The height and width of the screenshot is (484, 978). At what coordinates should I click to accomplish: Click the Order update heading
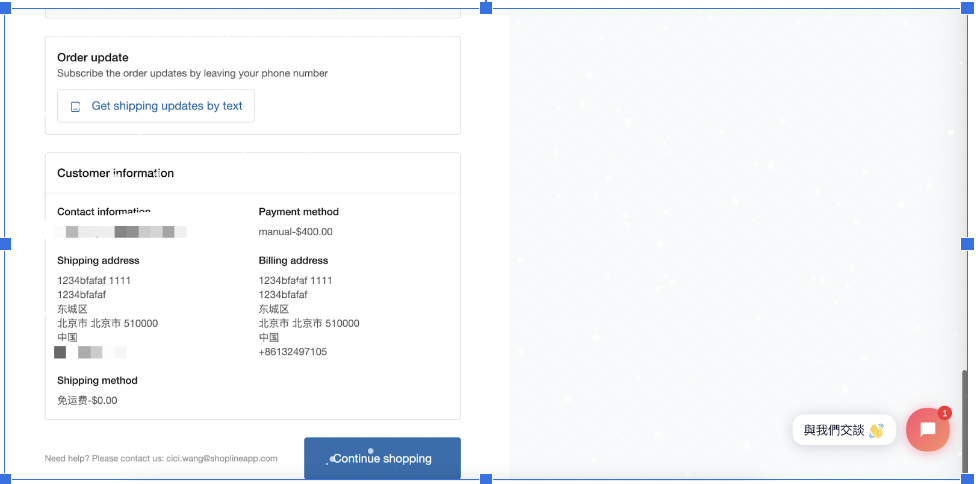click(x=93, y=58)
